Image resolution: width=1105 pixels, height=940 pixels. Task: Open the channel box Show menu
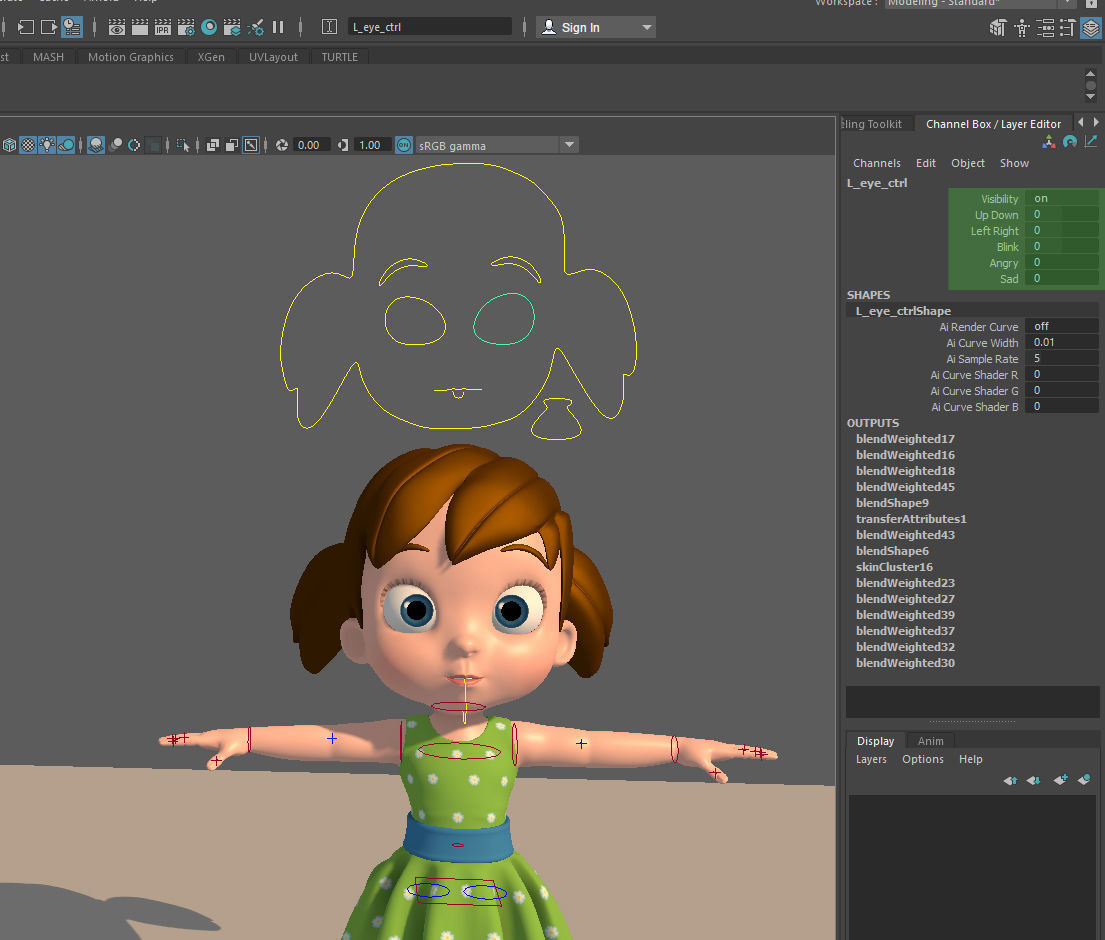1014,163
